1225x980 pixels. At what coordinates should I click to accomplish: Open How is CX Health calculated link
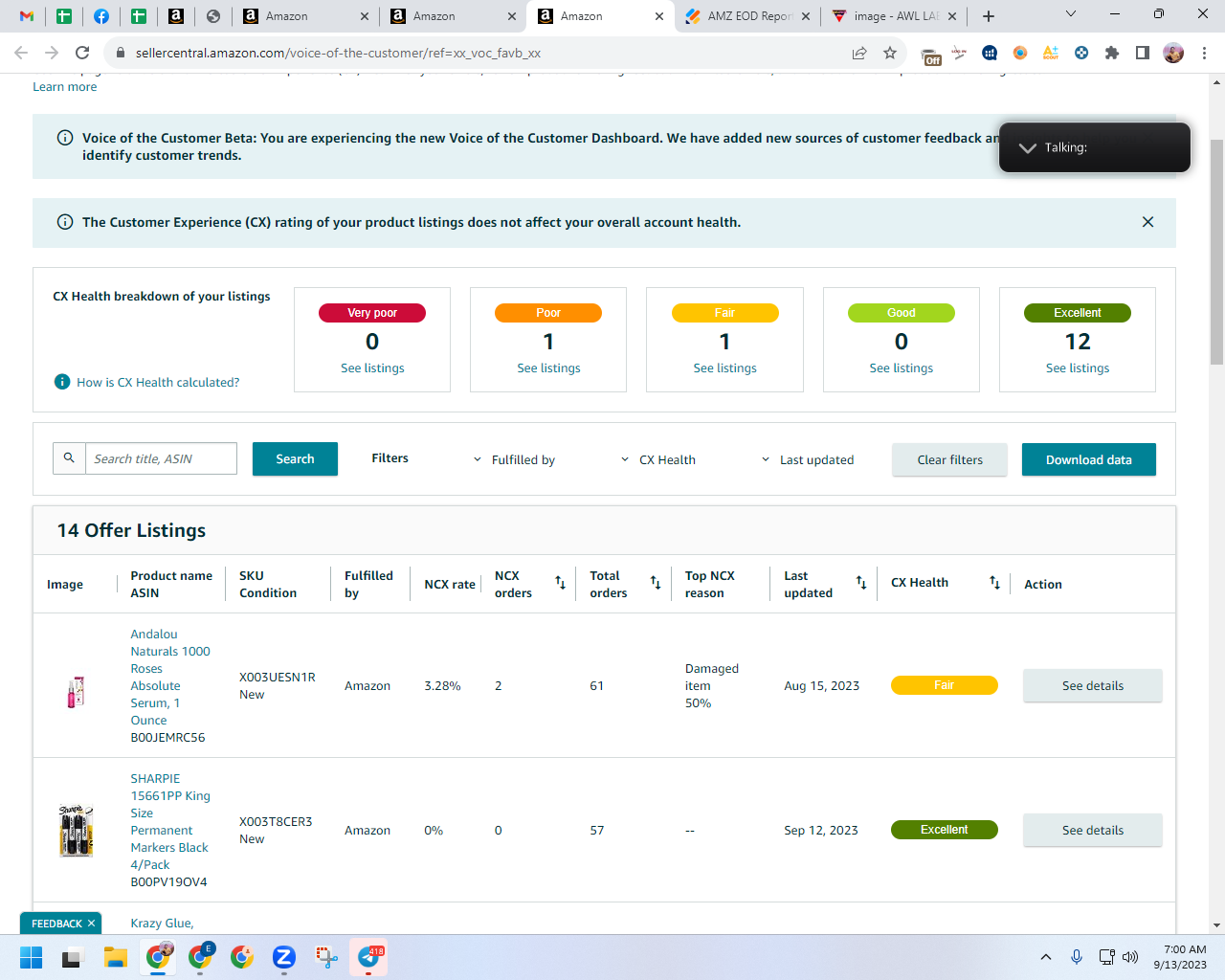click(158, 382)
